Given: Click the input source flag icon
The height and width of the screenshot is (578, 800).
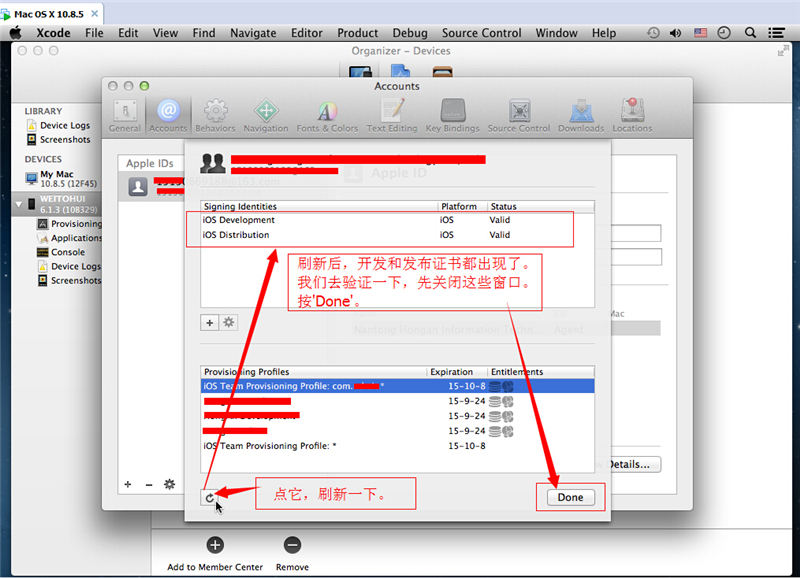Looking at the screenshot, I should click(x=701, y=33).
